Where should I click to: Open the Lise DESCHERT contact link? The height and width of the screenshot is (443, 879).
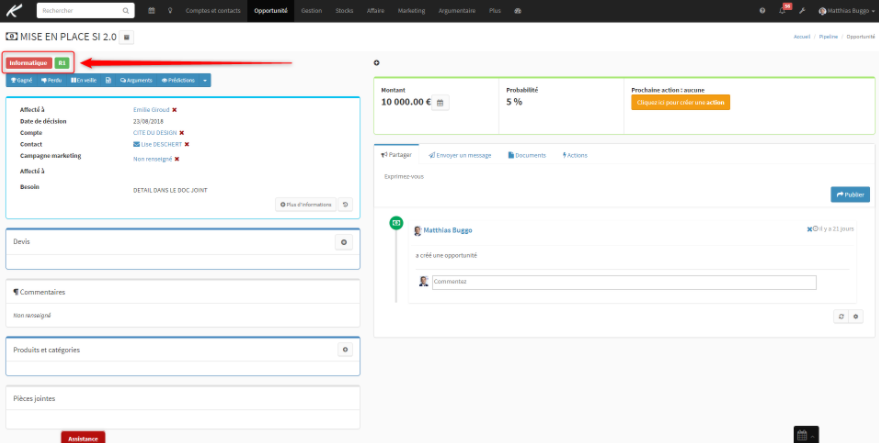point(161,144)
